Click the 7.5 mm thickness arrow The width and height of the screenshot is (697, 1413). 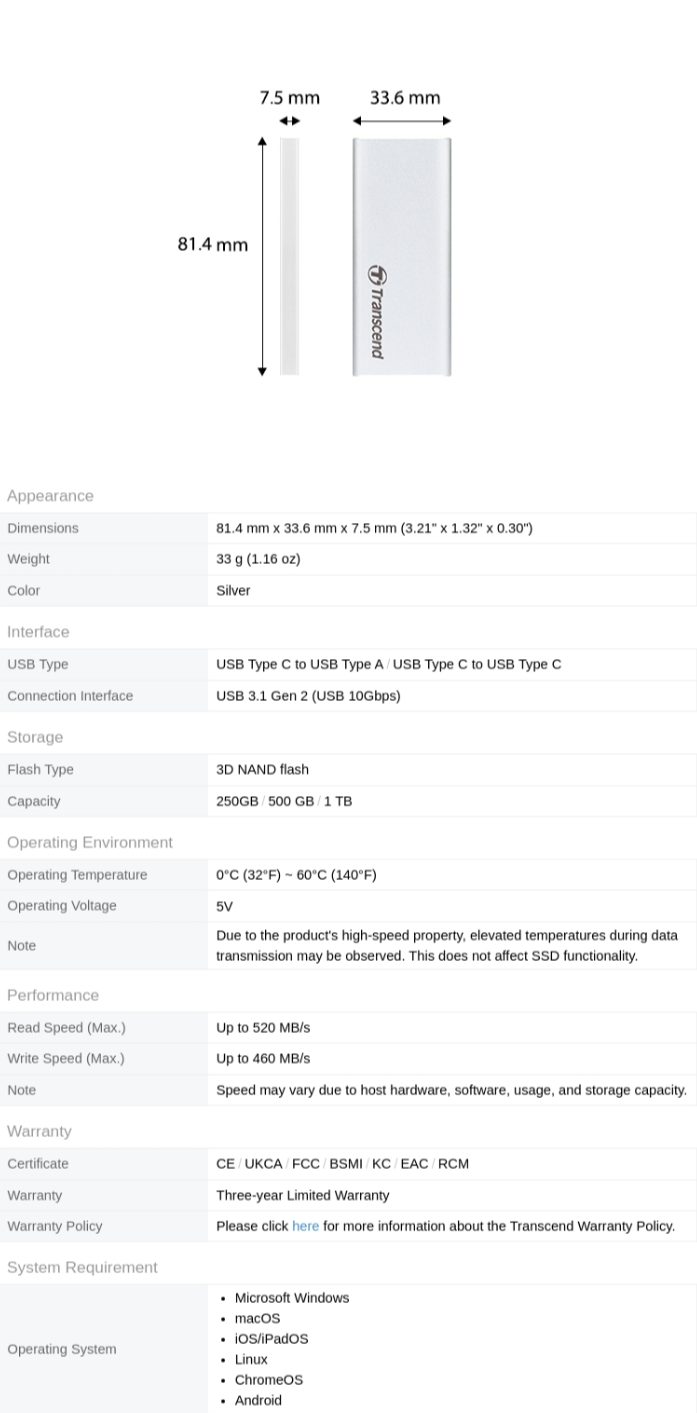(x=290, y=121)
